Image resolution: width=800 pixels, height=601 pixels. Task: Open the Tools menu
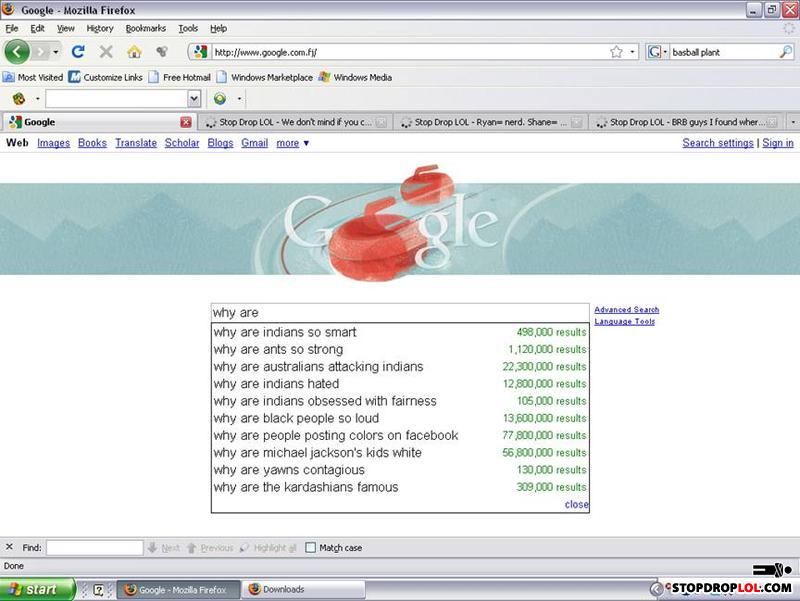click(188, 29)
